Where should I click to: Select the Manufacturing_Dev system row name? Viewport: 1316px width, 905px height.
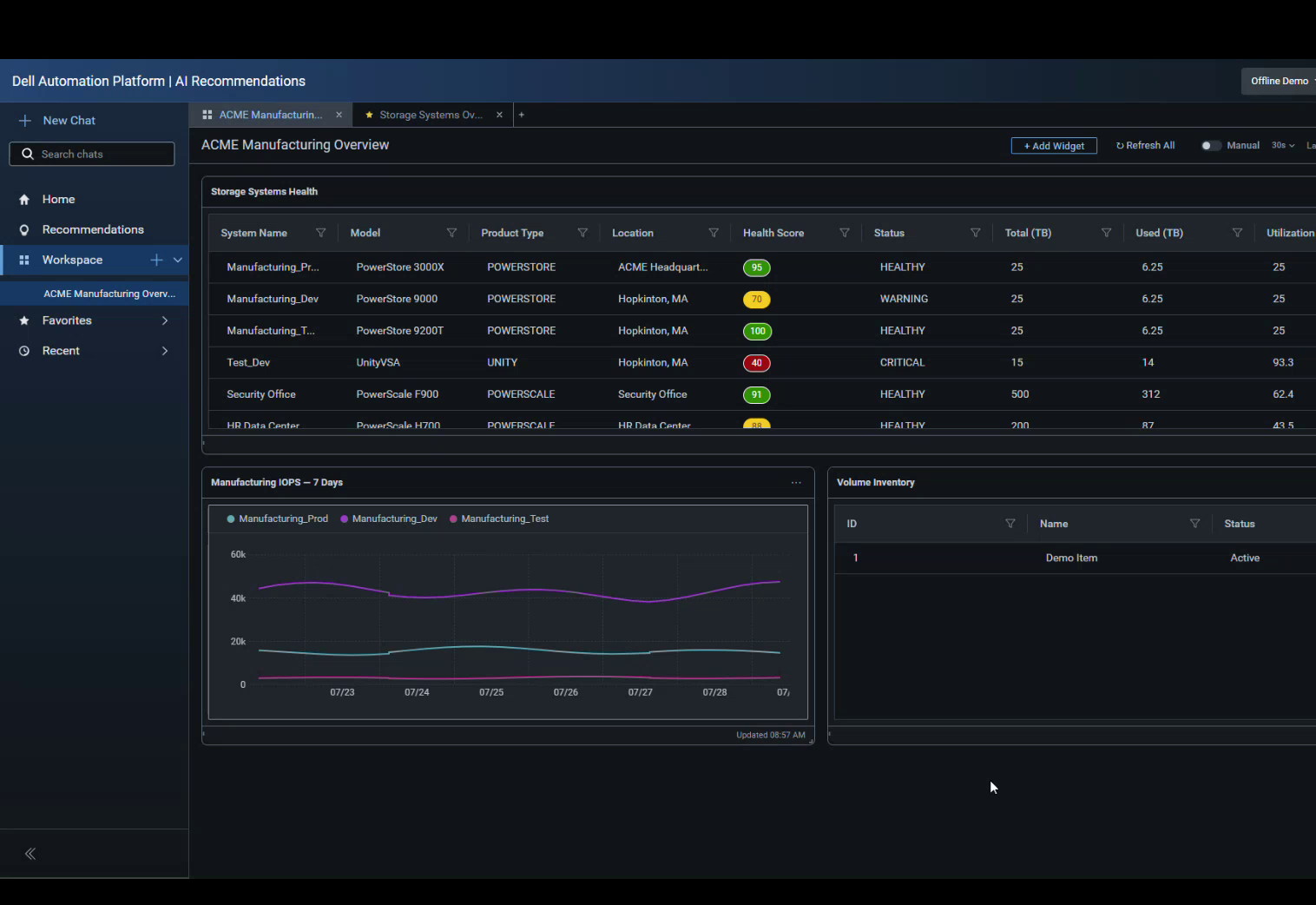(x=273, y=299)
